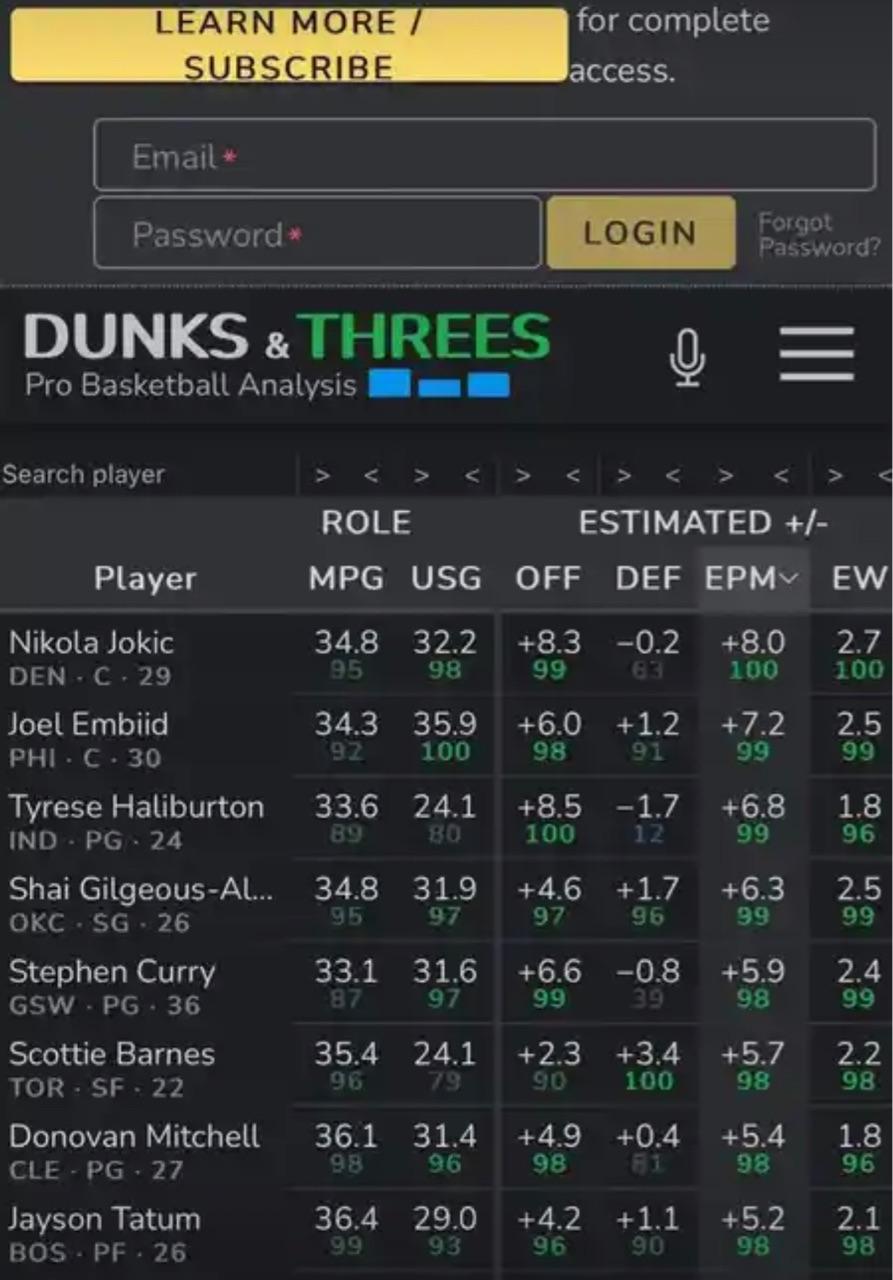Select less-than filter for MPG column

click(371, 475)
